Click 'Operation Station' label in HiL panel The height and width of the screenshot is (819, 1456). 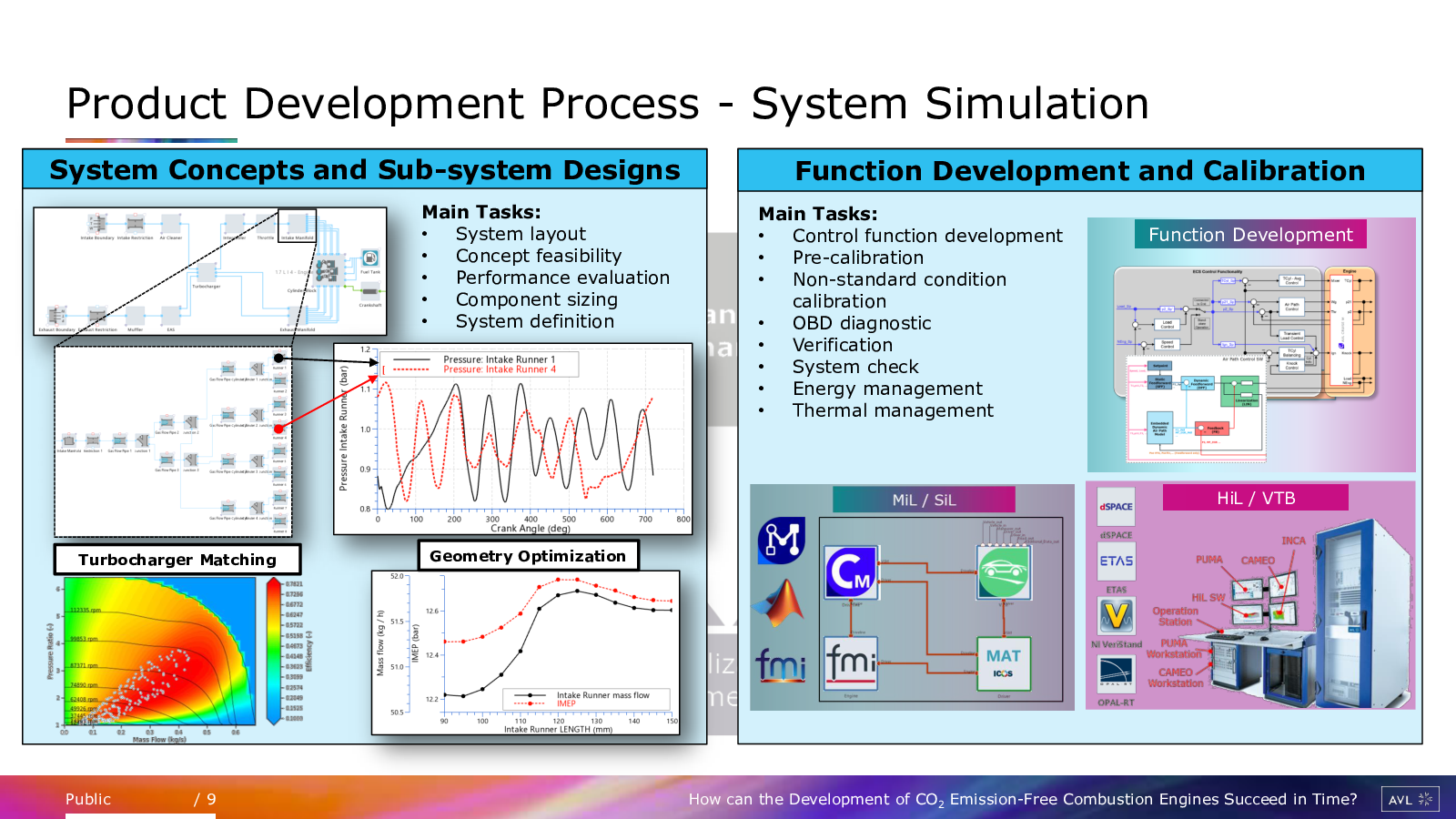pyautogui.click(x=1175, y=616)
